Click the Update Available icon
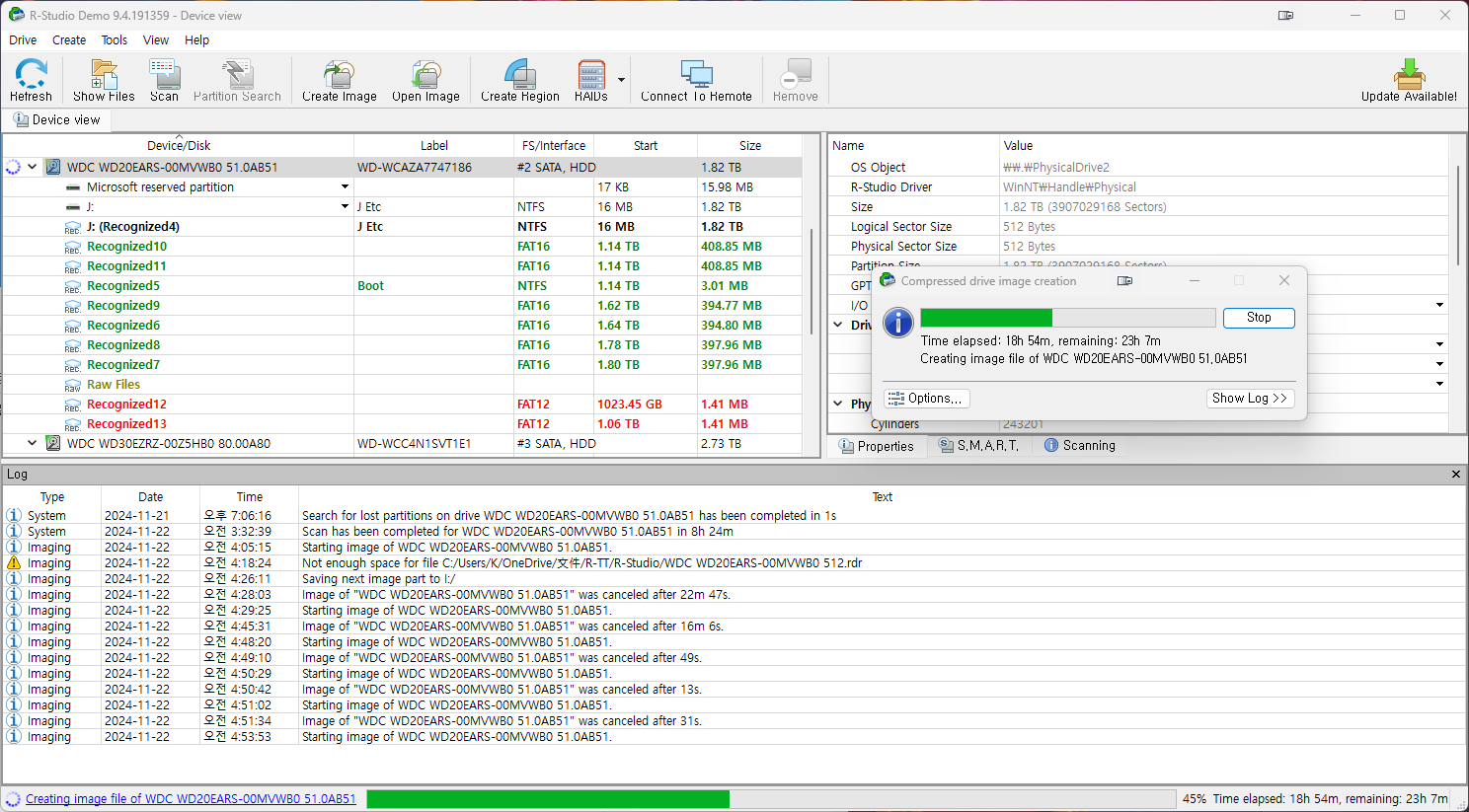The width and height of the screenshot is (1469, 812). tap(1409, 80)
